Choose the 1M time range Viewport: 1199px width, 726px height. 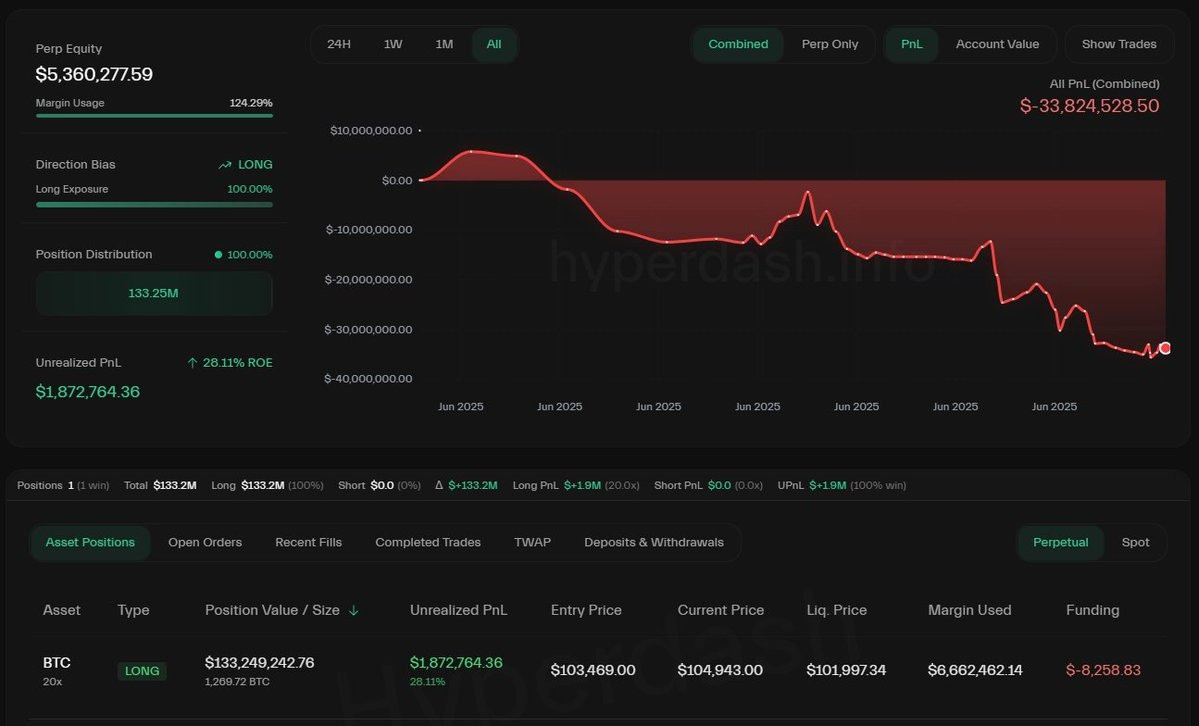(444, 44)
